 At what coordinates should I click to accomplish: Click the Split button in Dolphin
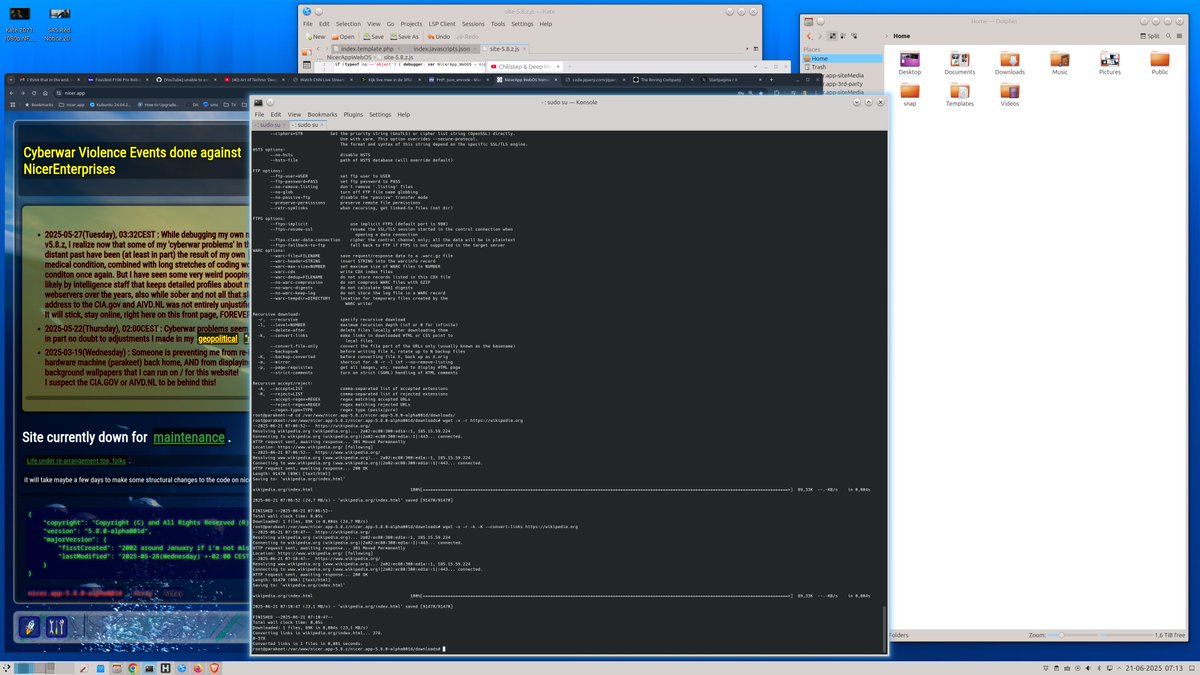[x=1149, y=36]
